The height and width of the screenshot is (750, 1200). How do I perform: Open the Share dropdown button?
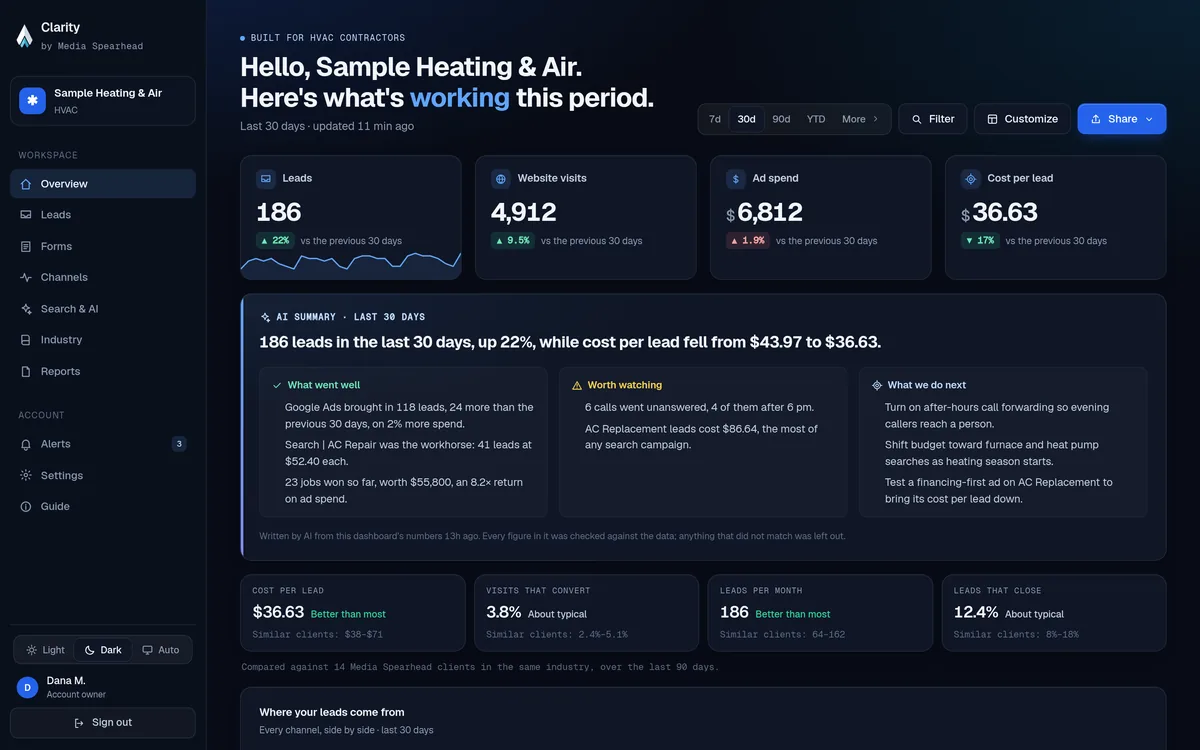click(x=1122, y=119)
